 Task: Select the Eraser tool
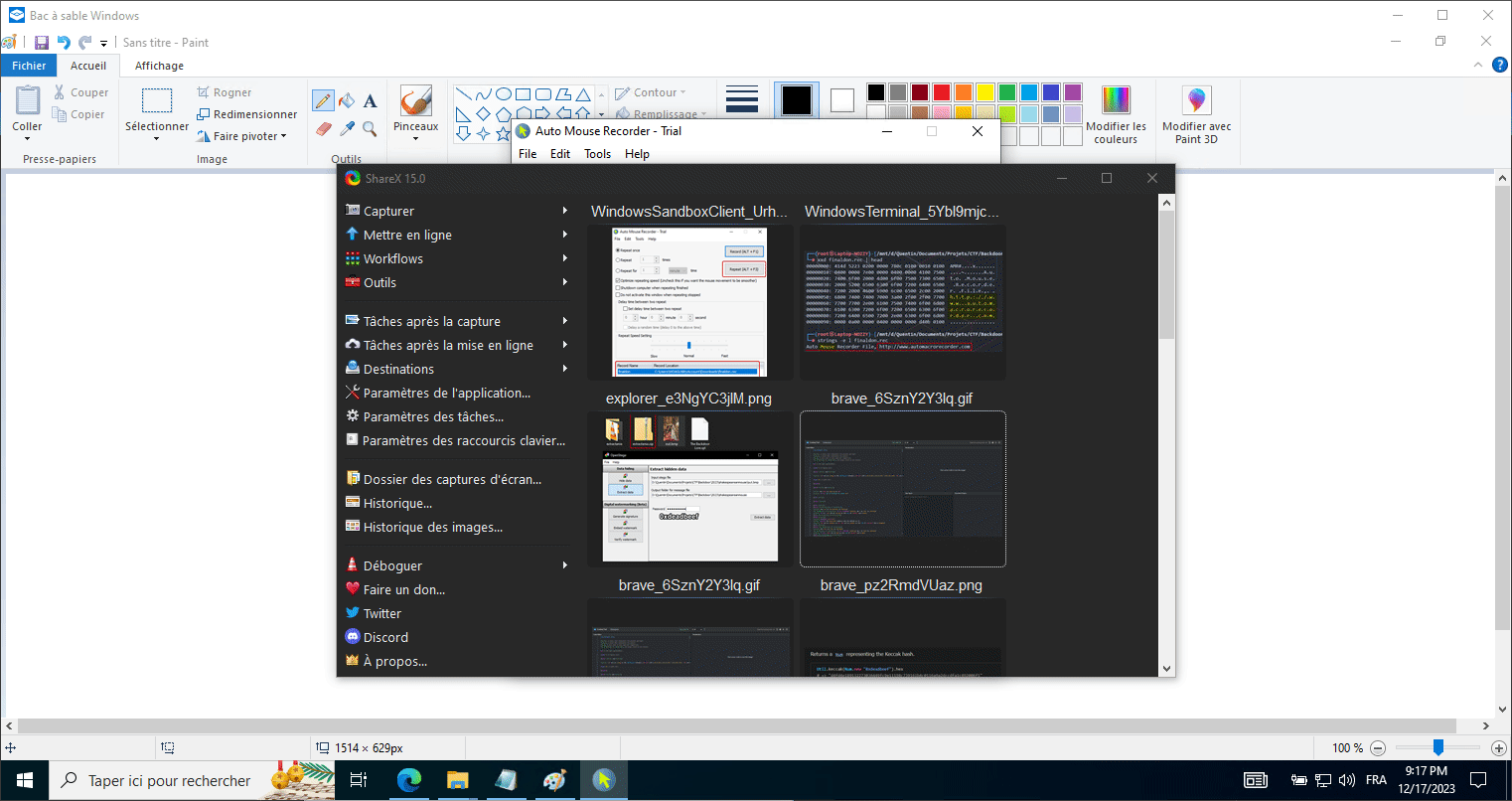[x=323, y=128]
